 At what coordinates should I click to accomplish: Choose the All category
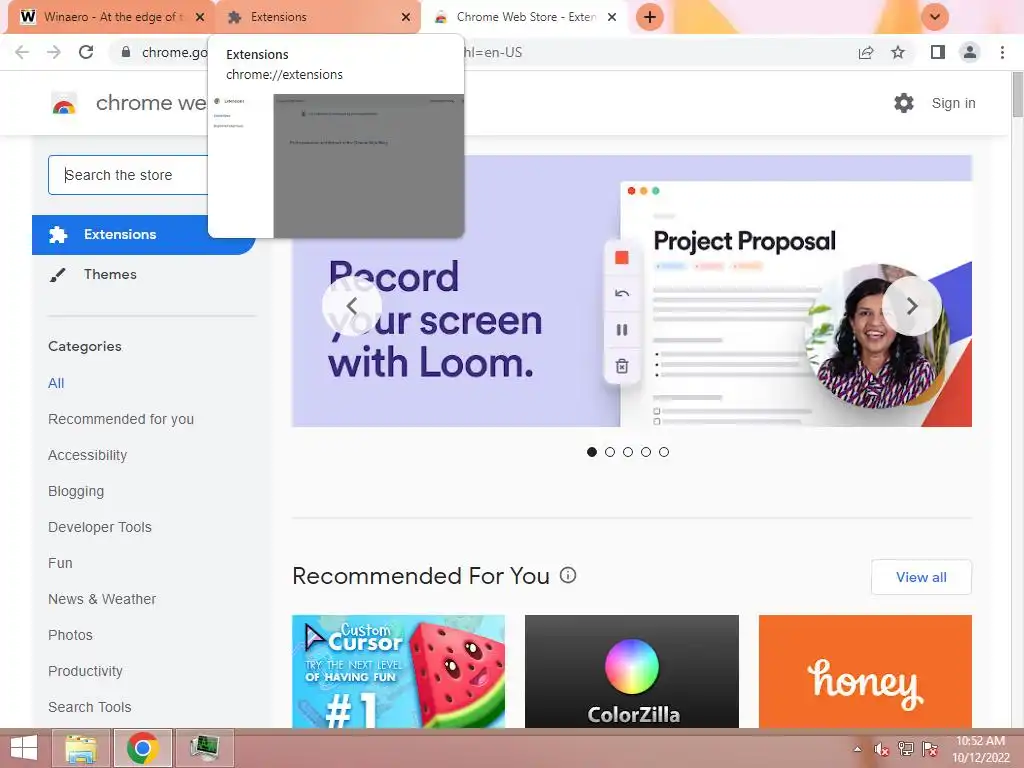(56, 383)
